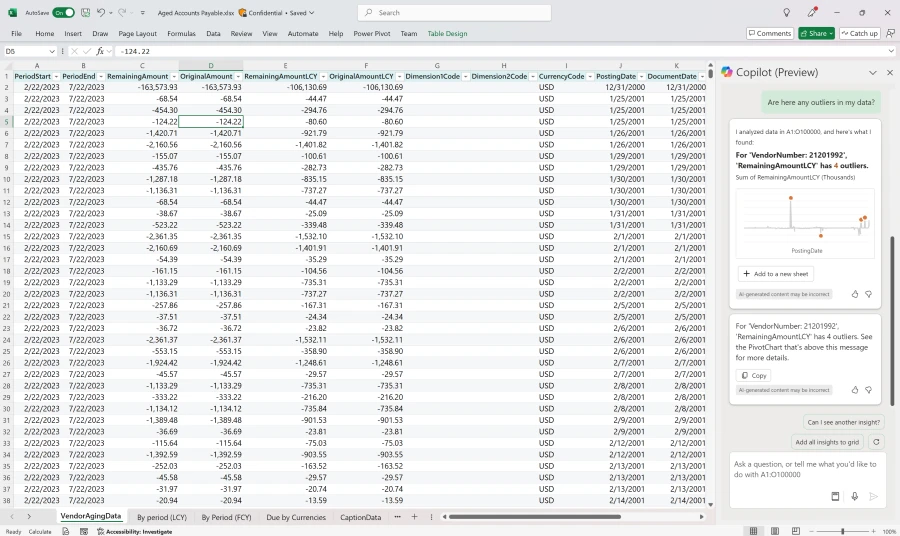
Task: Thumbs up the first Copilot response
Action: pos(855,294)
